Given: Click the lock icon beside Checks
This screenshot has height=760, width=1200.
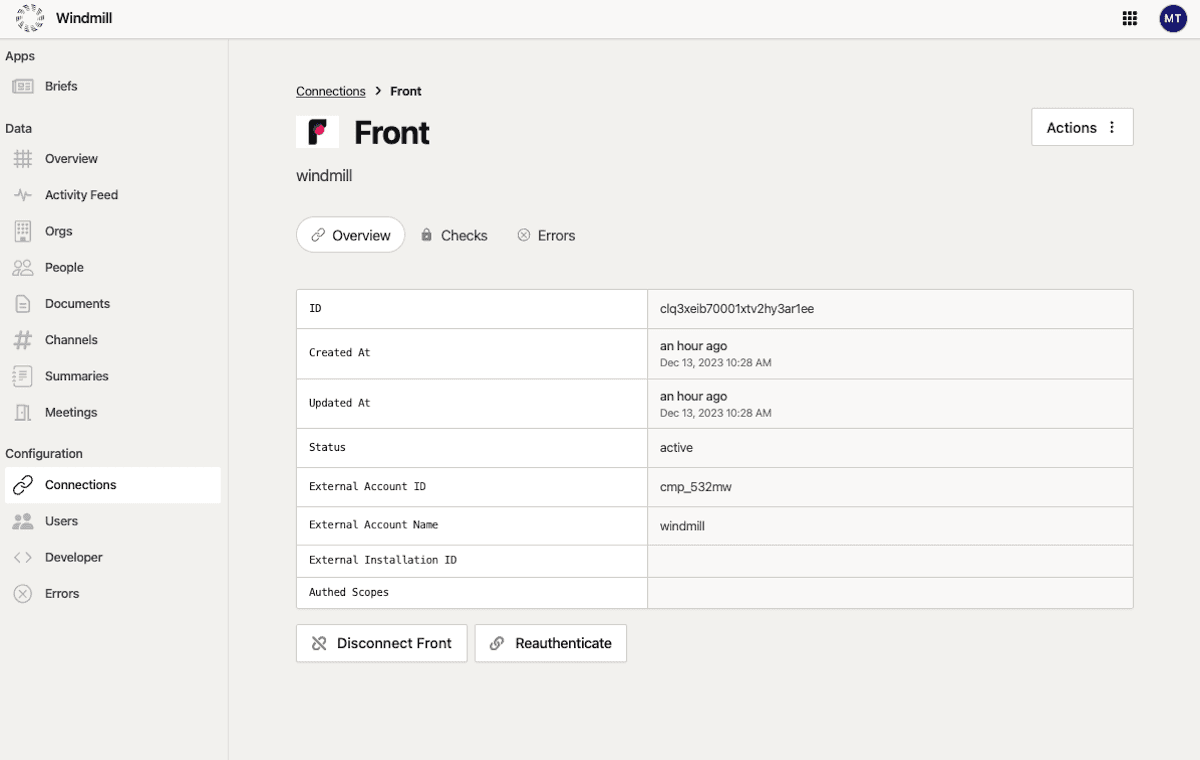Looking at the screenshot, I should pyautogui.click(x=427, y=235).
